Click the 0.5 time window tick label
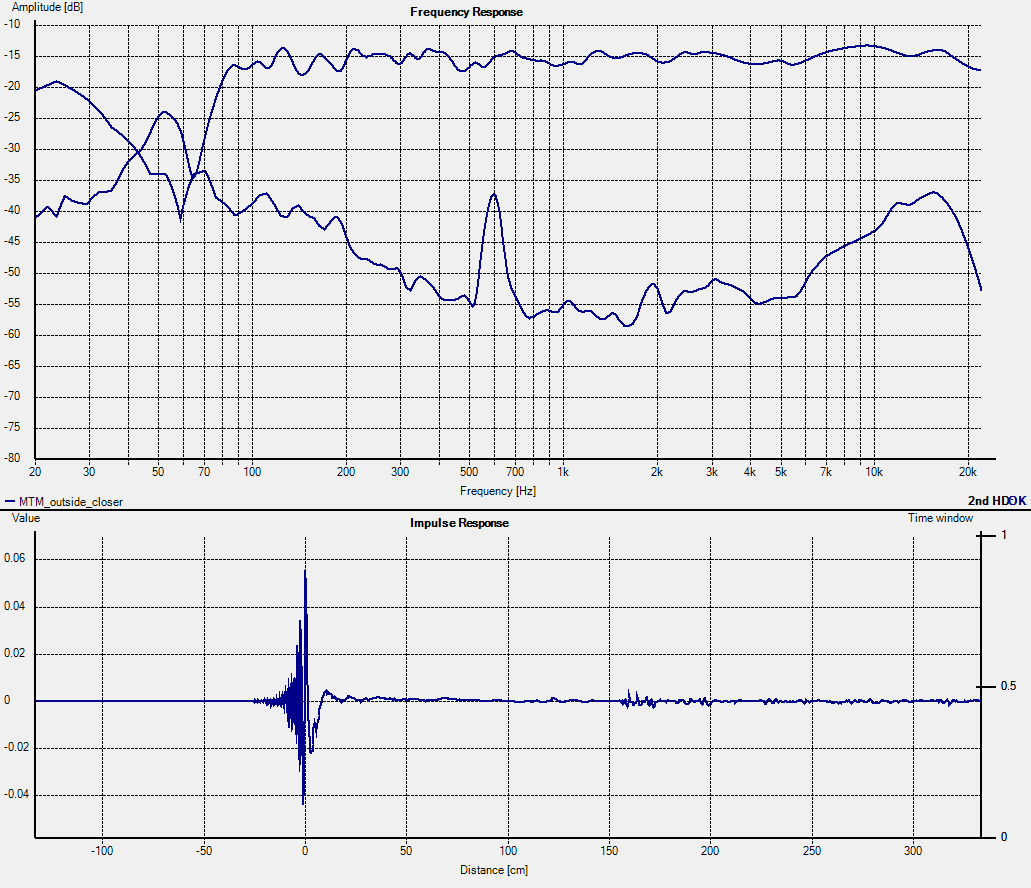This screenshot has height=888, width=1031. coord(1008,686)
